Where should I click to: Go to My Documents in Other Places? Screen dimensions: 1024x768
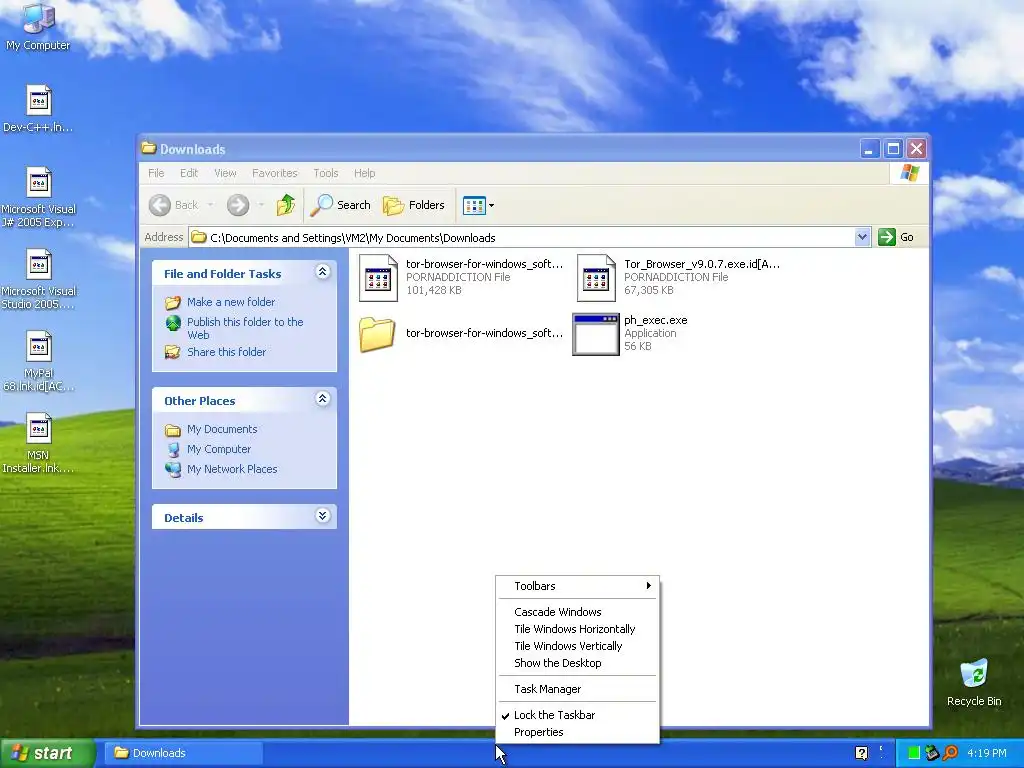coord(222,429)
